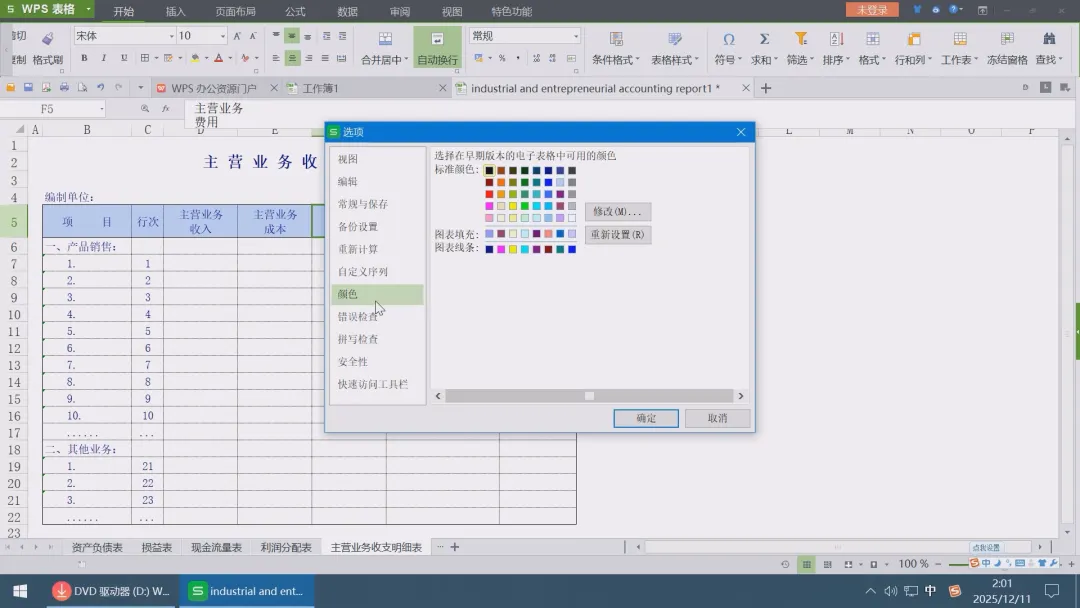Screen dimensions: 1080x608
Task: Open the Name Box dropdown arrow
Action: [x=102, y=109]
